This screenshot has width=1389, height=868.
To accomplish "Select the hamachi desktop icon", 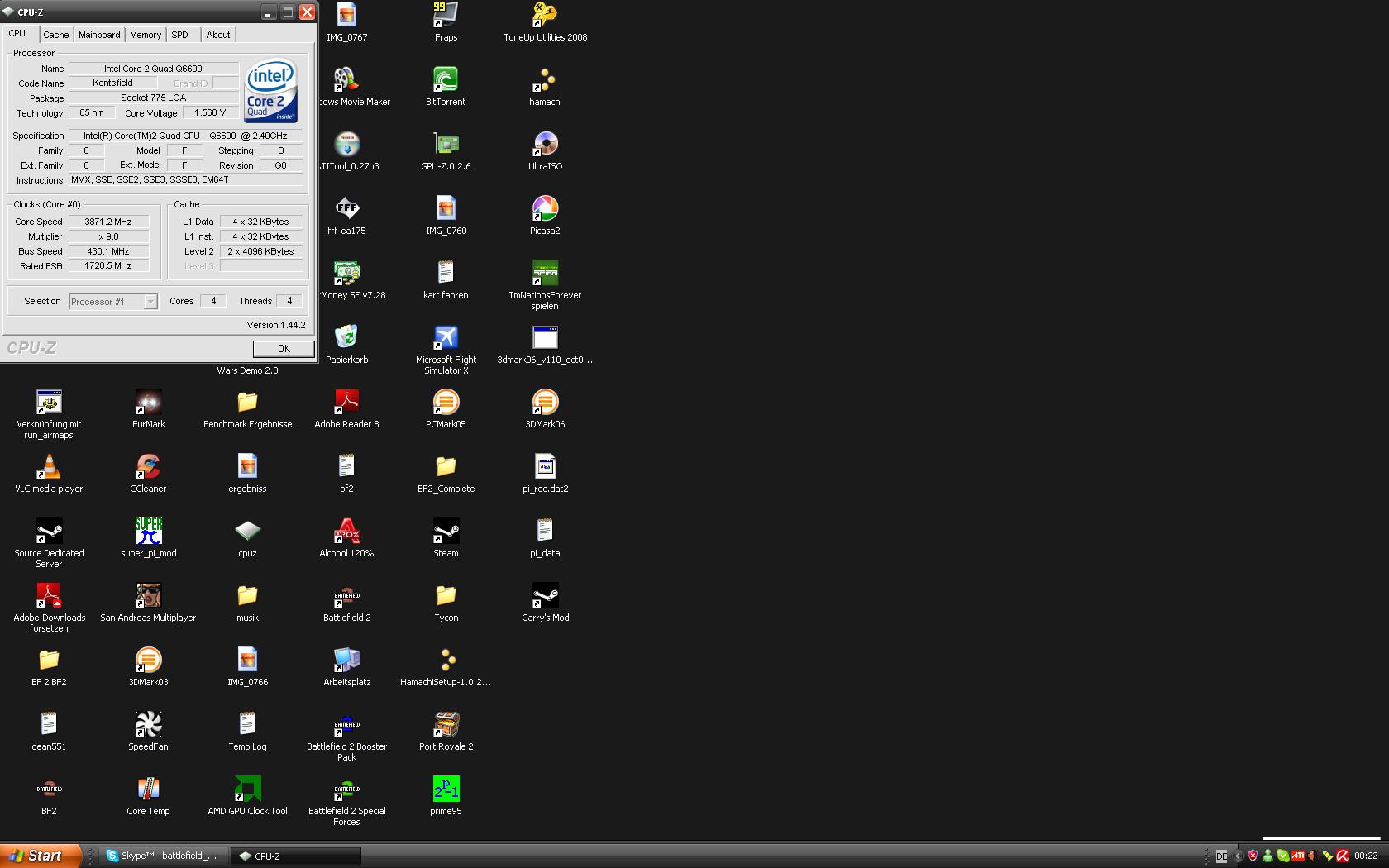I will 546,87.
